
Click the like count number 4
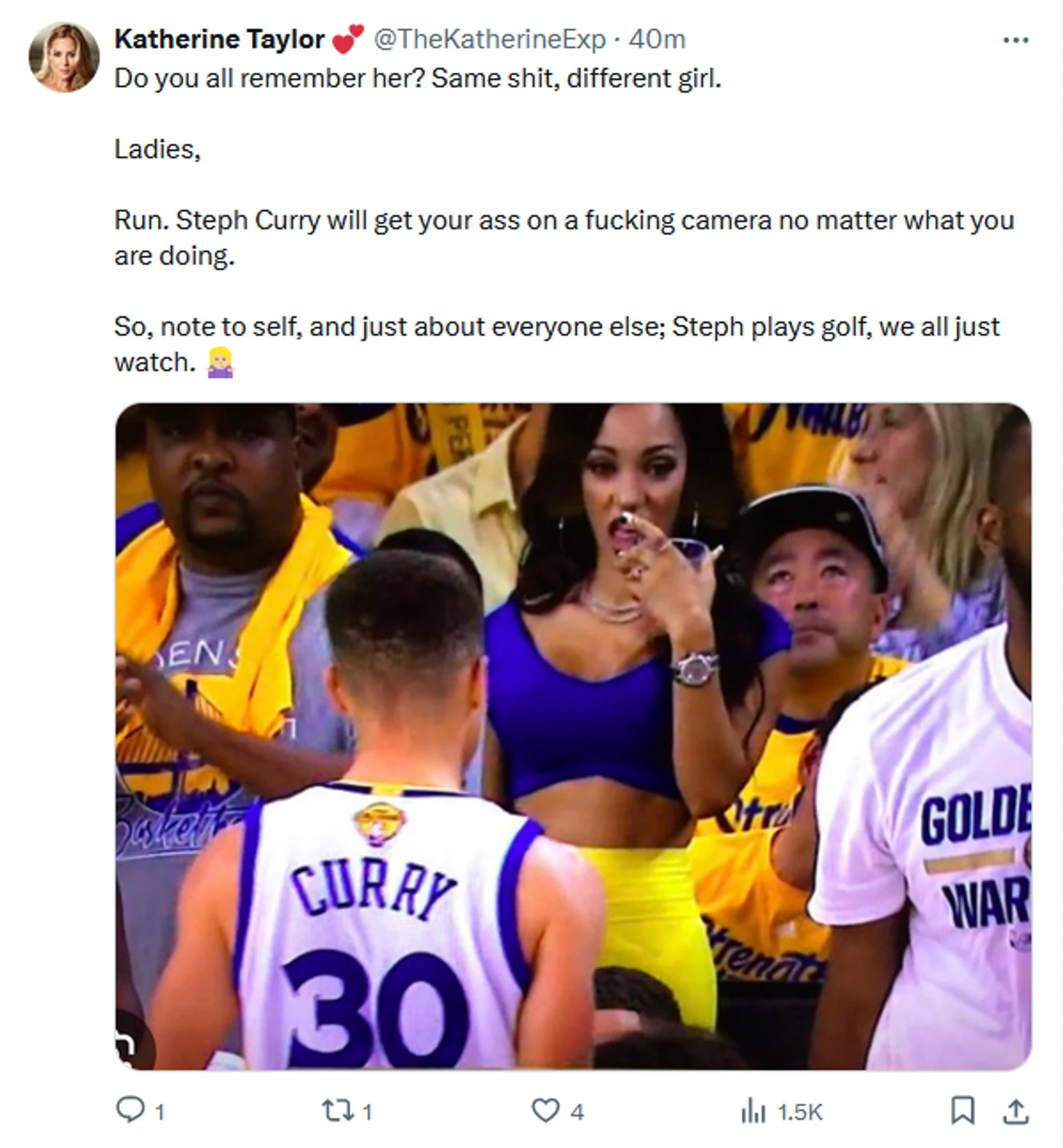tap(577, 1112)
